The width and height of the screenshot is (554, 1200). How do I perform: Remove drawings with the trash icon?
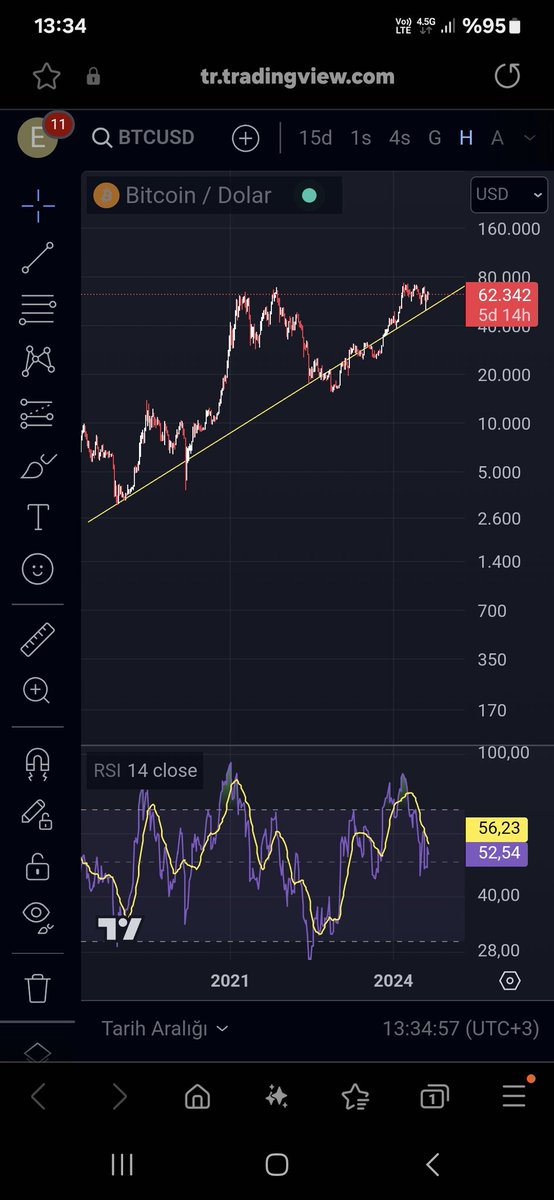(x=38, y=989)
